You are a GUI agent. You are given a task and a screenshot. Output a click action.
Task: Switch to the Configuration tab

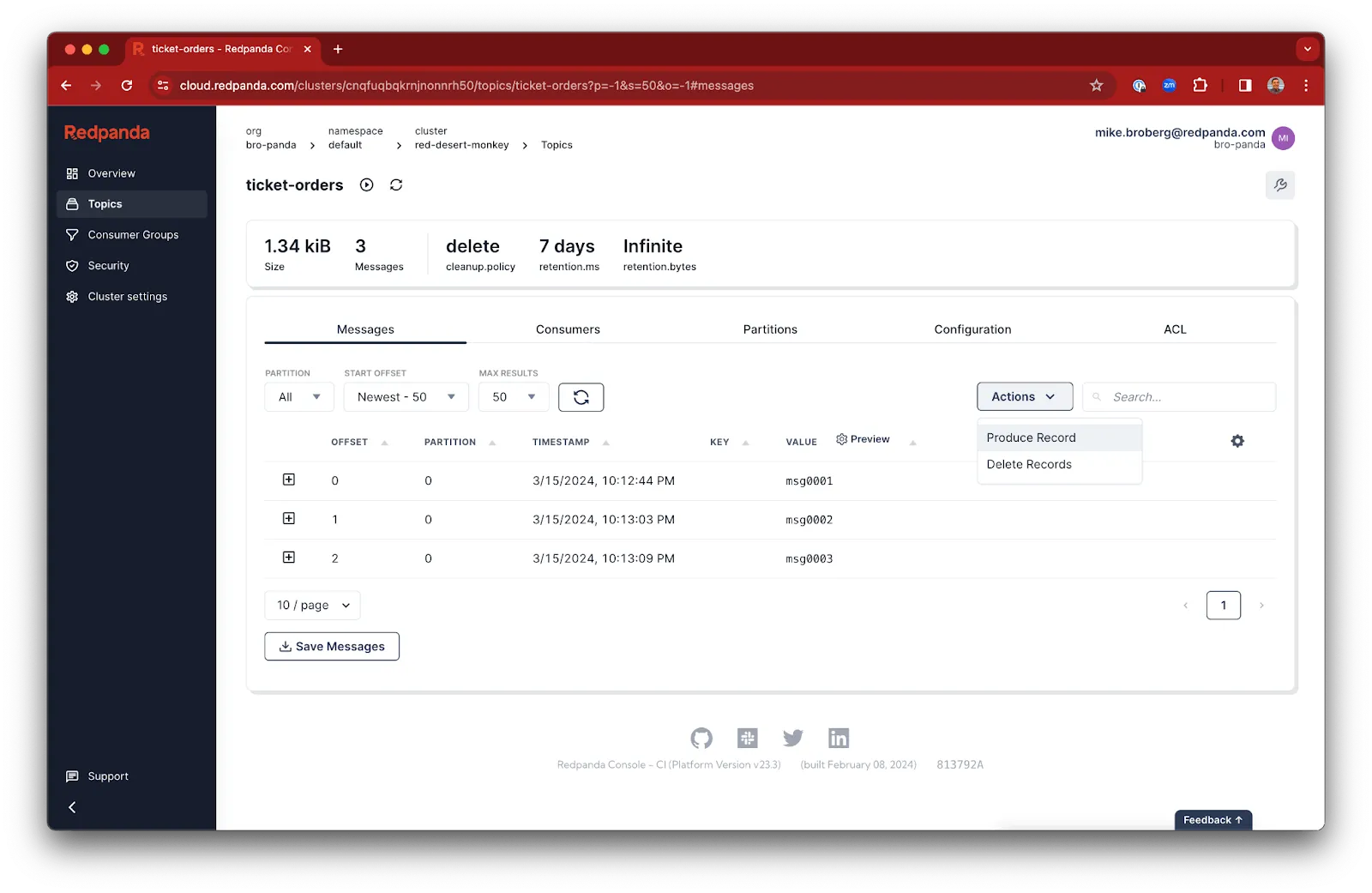972,329
